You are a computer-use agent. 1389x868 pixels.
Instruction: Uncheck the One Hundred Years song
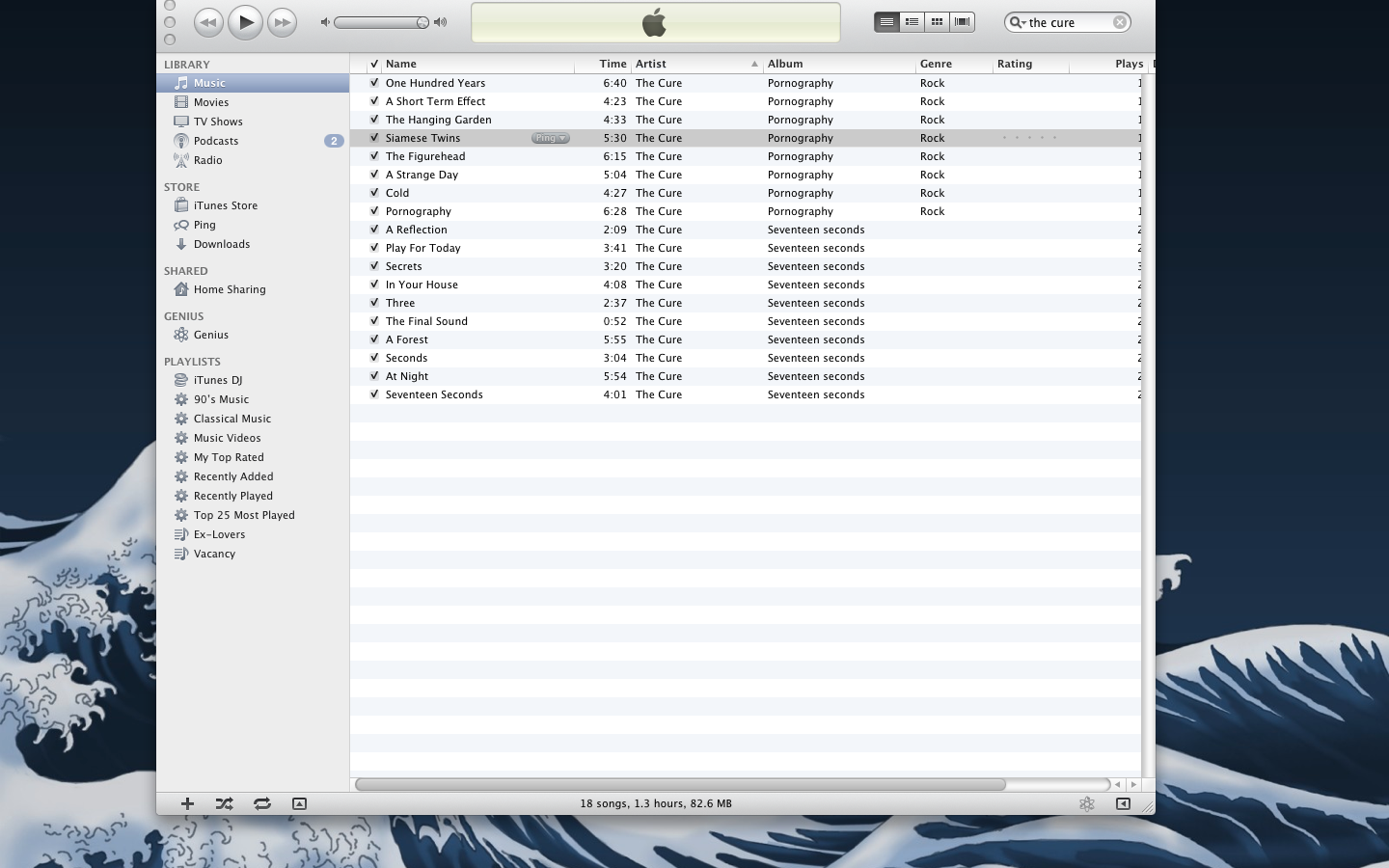coord(374,83)
